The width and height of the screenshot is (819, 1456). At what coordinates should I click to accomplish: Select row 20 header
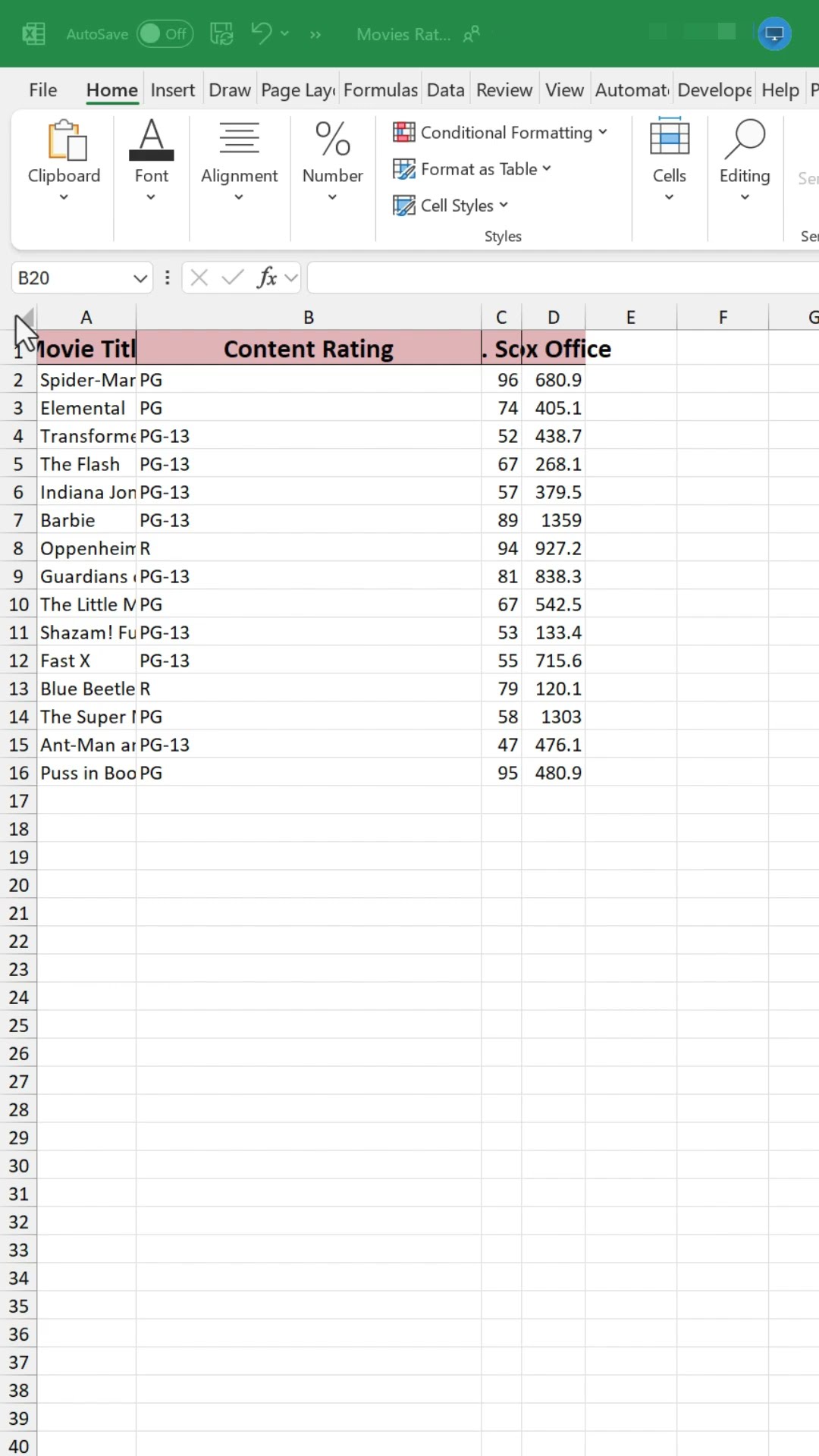coord(18,885)
